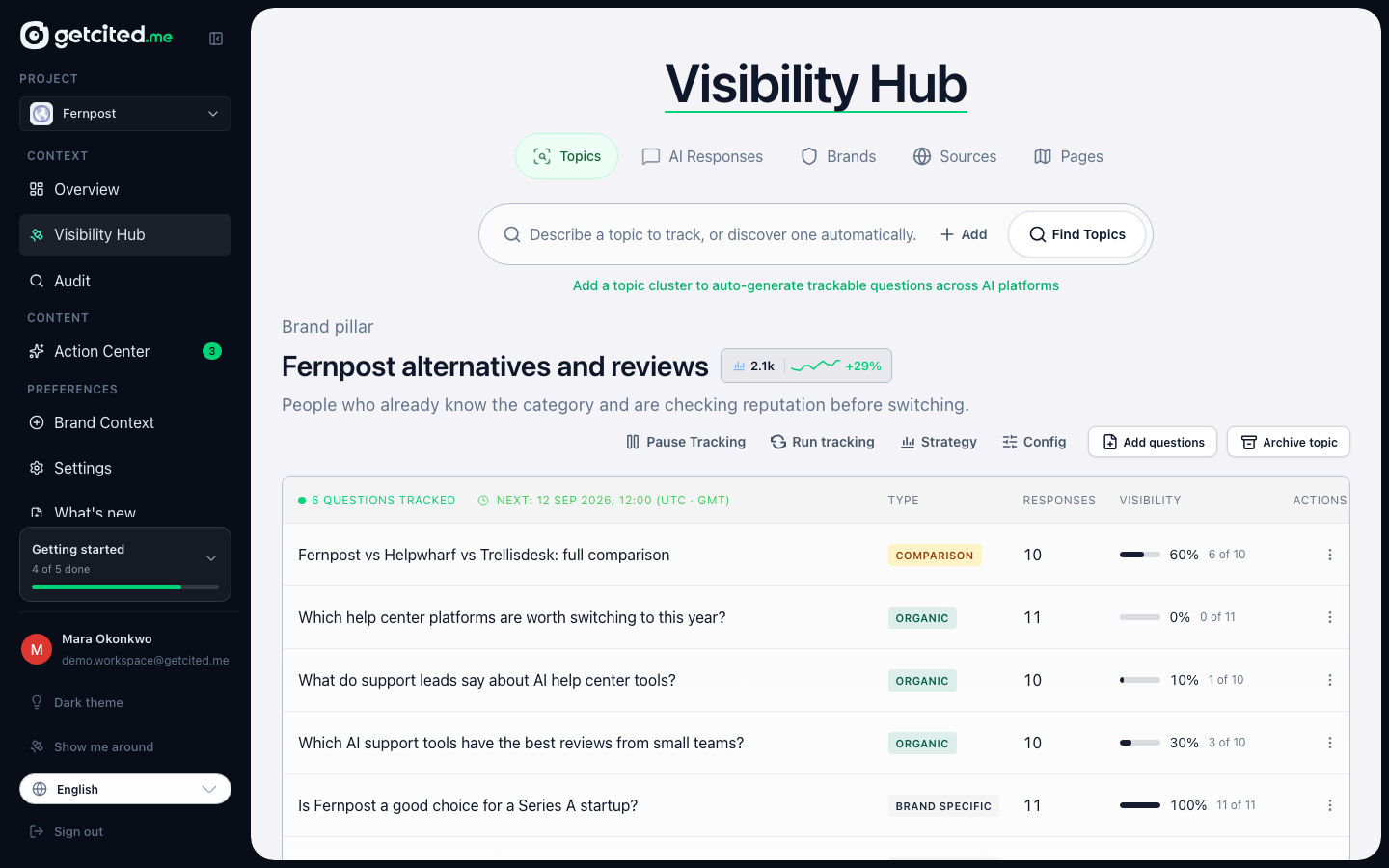Open actions menu for Series A startup row
The height and width of the screenshot is (868, 1389).
[x=1330, y=805]
